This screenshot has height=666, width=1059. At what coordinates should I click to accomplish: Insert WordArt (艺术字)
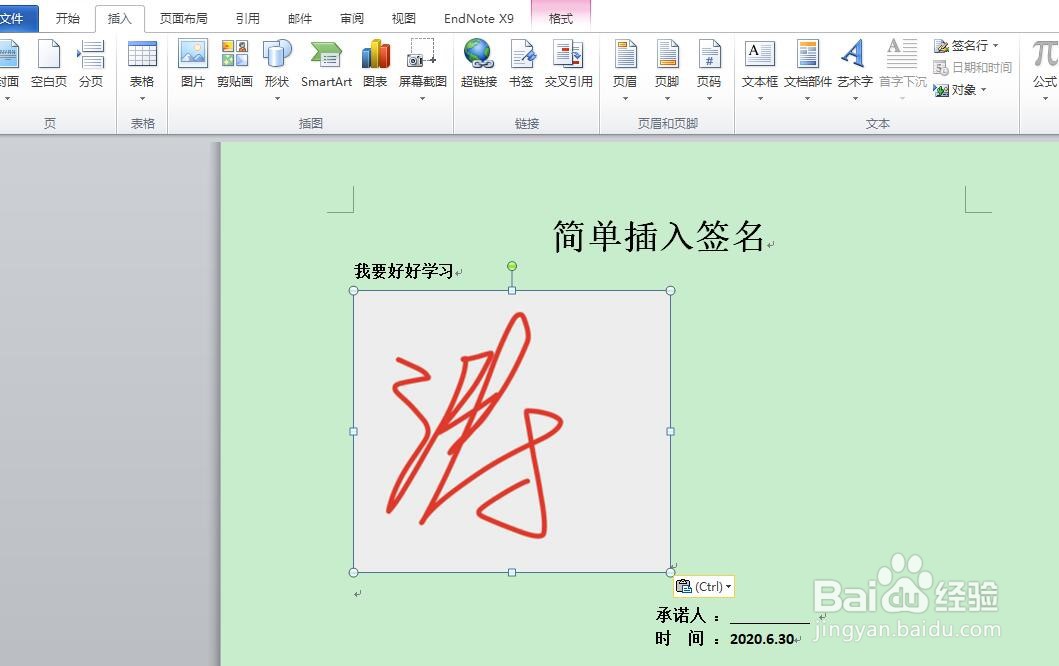[x=854, y=62]
